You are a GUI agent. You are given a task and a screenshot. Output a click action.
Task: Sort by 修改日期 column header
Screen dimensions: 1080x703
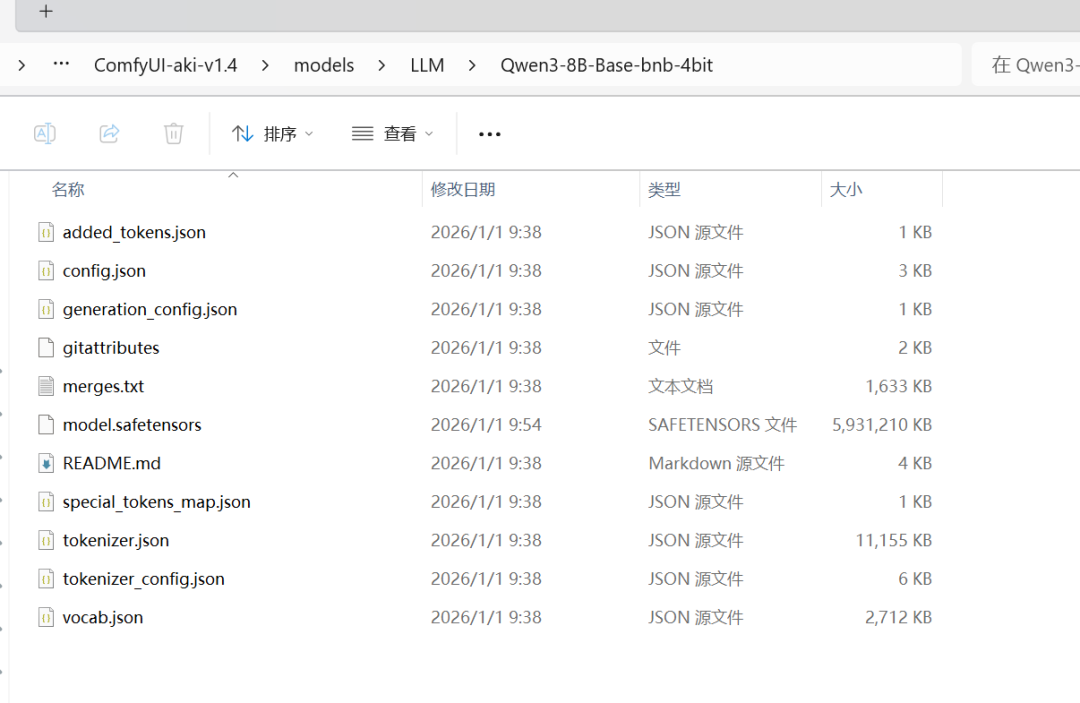(x=463, y=189)
